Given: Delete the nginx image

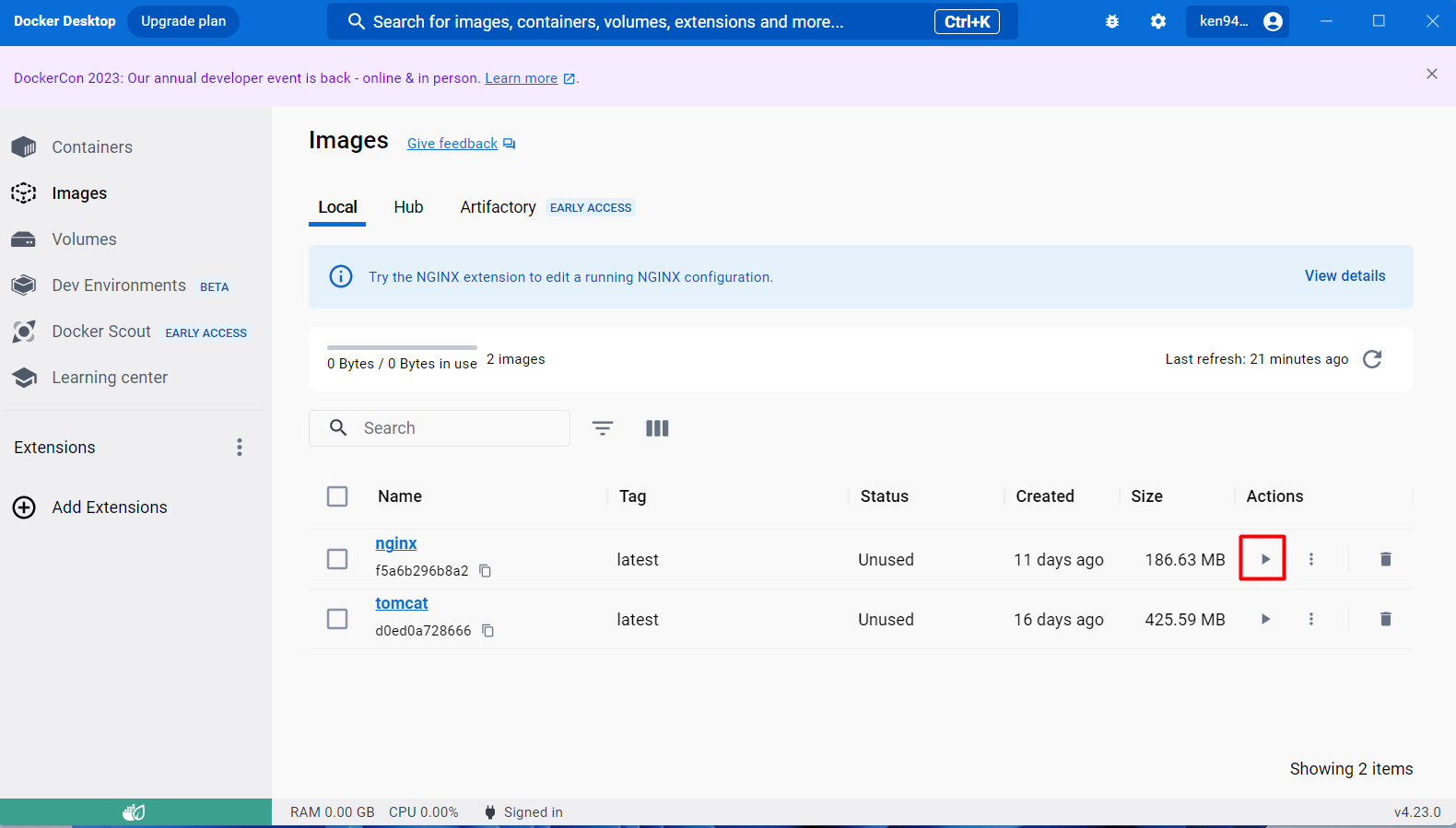Looking at the screenshot, I should coord(1385,559).
